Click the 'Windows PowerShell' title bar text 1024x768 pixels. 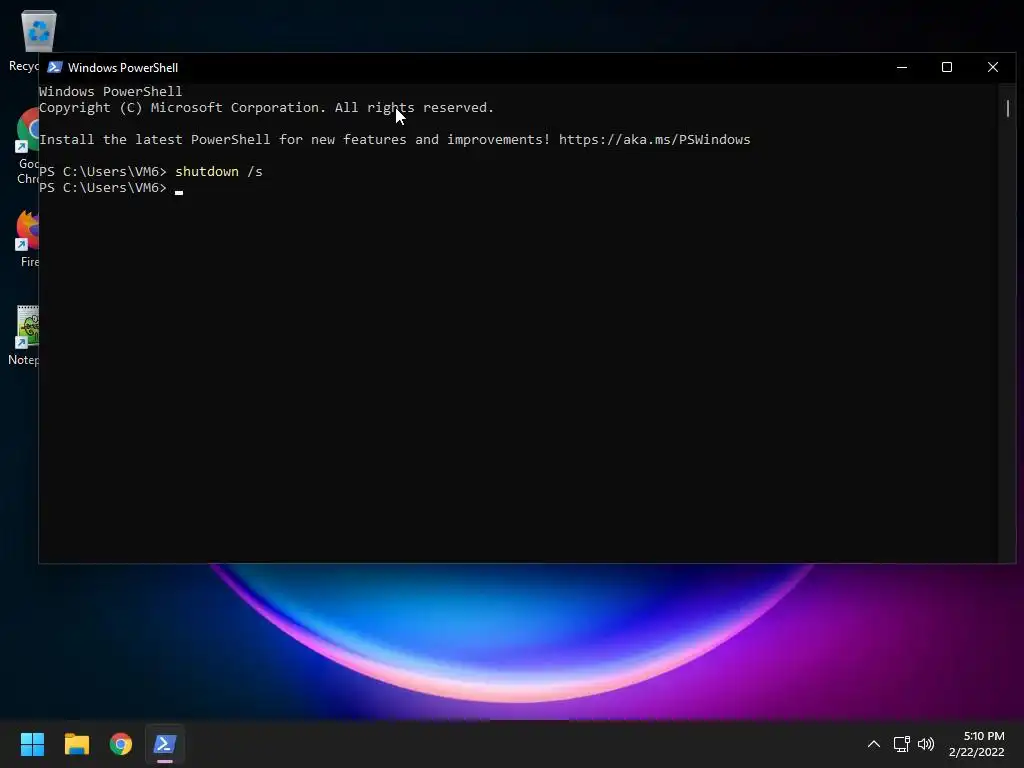(x=123, y=68)
